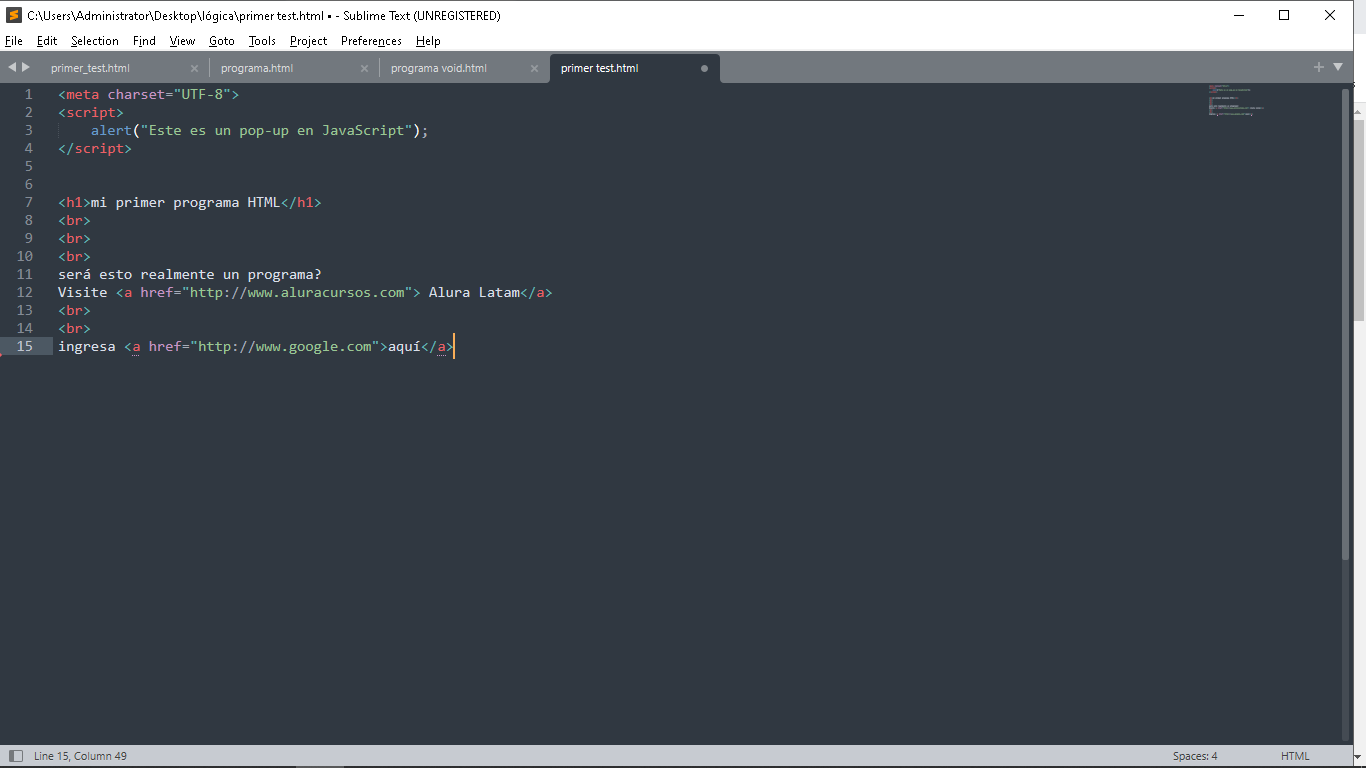Click the aluracursos.com URL string
1366x768 pixels.
click(297, 292)
